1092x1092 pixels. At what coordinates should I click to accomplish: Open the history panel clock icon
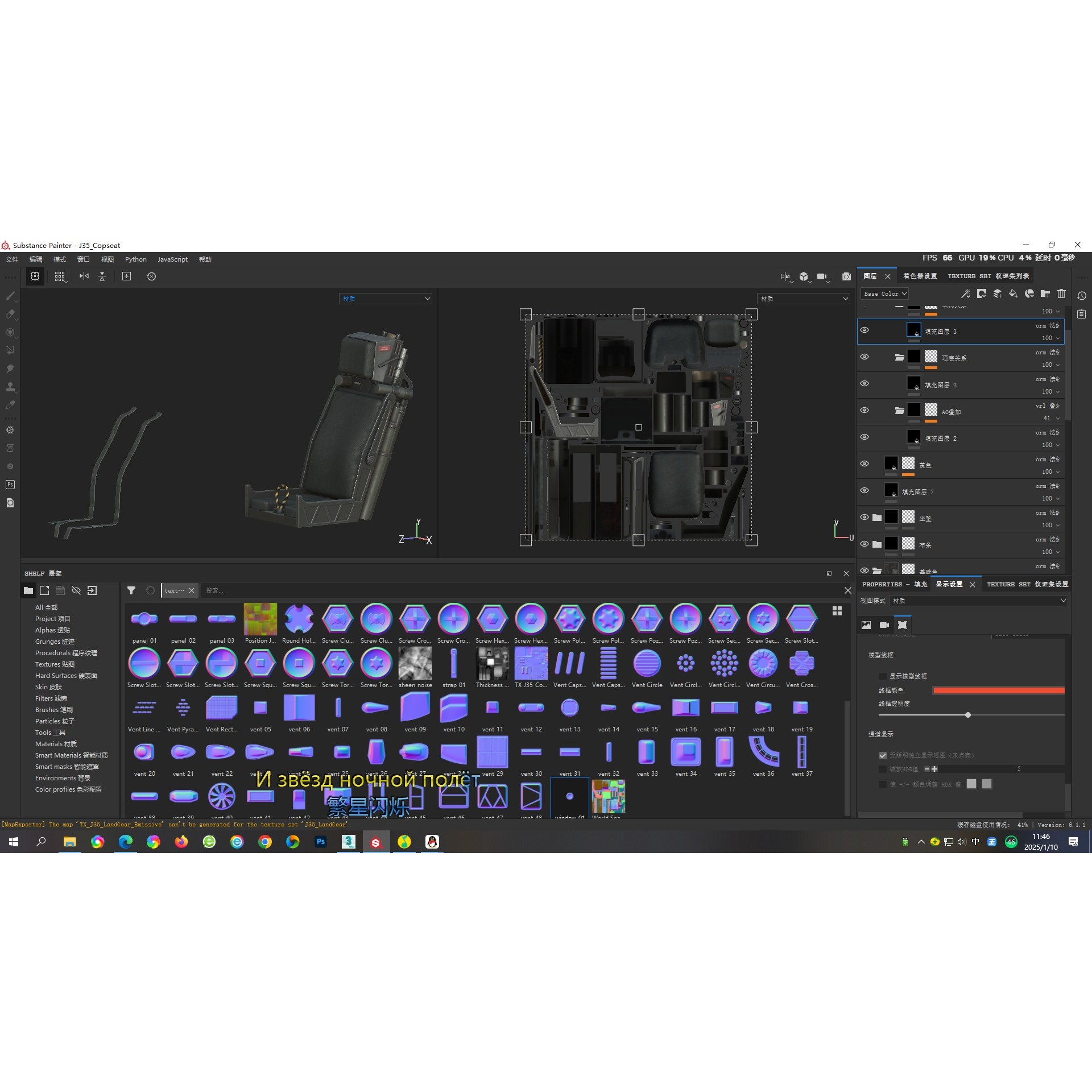tap(1082, 296)
